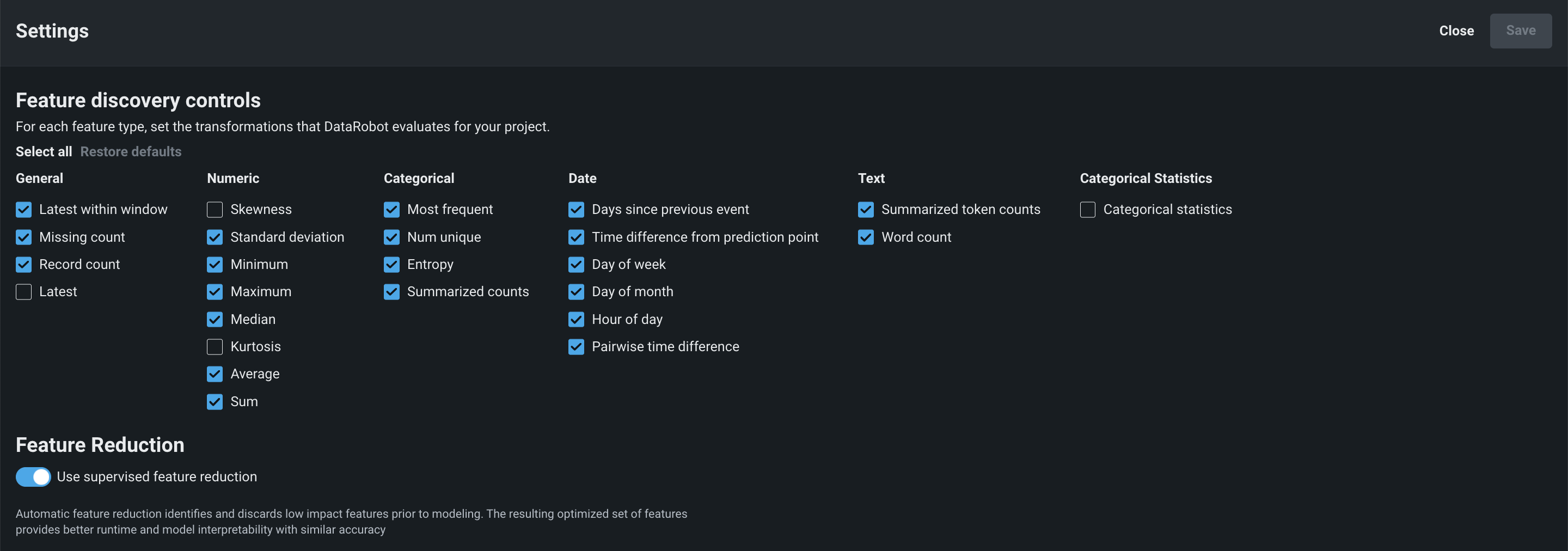Uncheck Latest within window

[23, 210]
